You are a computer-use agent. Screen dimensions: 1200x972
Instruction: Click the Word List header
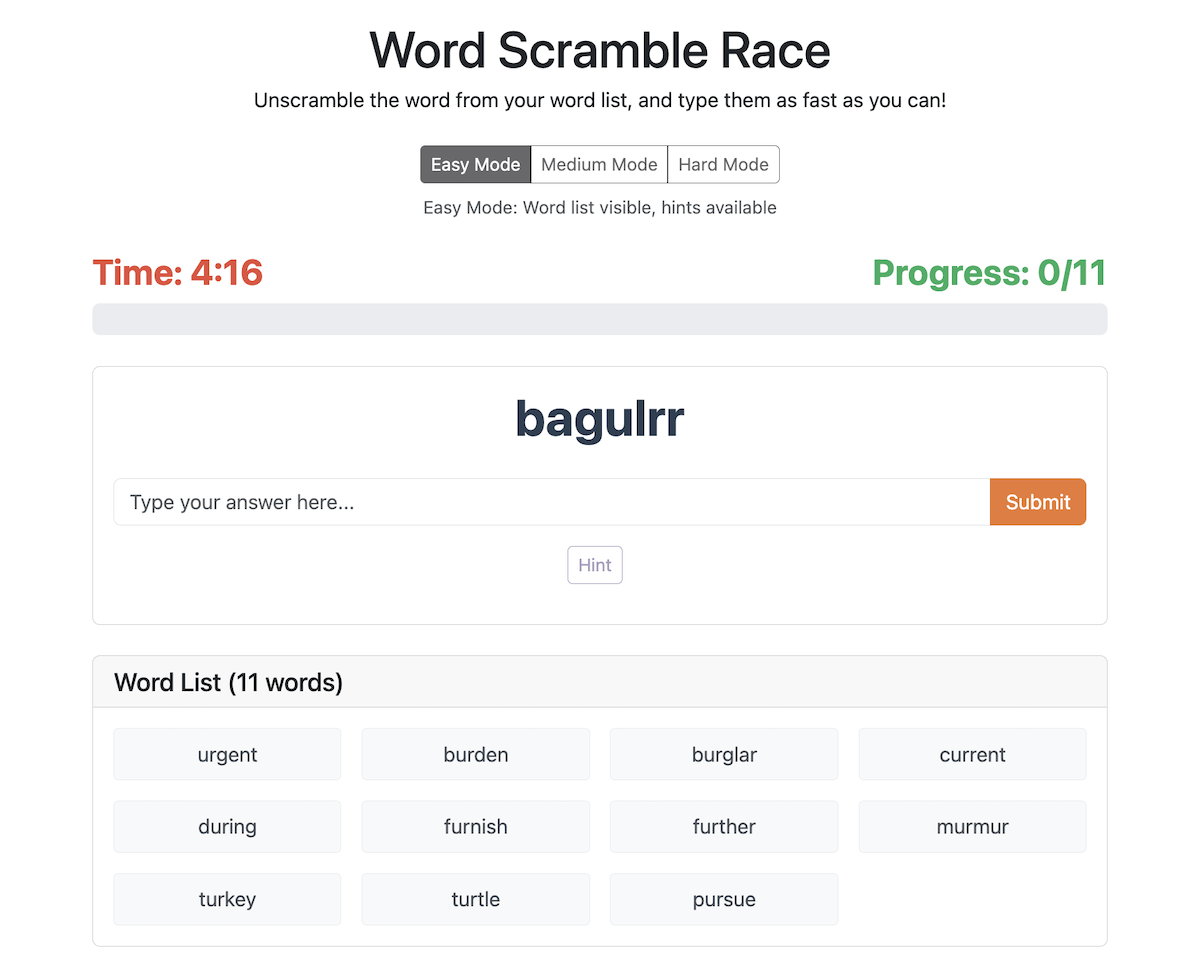(227, 682)
